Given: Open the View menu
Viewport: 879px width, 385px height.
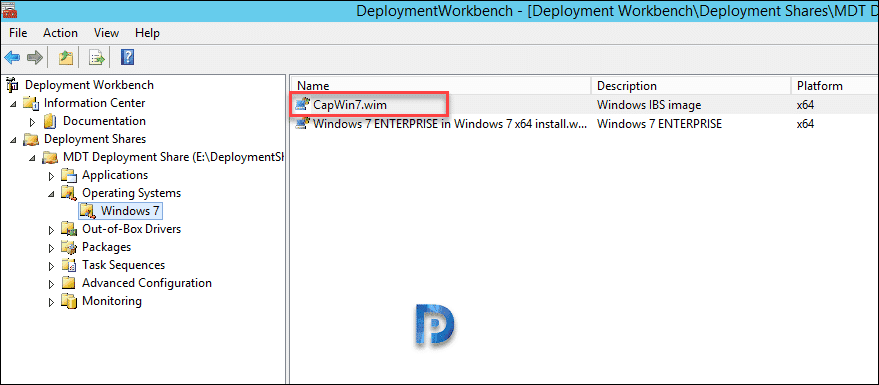Looking at the screenshot, I should pos(107,33).
